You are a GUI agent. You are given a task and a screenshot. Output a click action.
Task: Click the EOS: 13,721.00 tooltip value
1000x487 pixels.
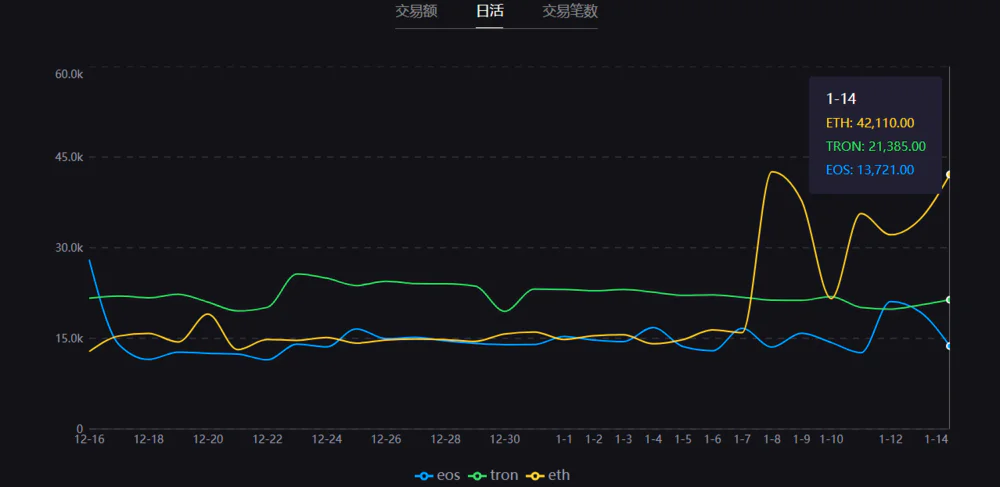[869, 170]
